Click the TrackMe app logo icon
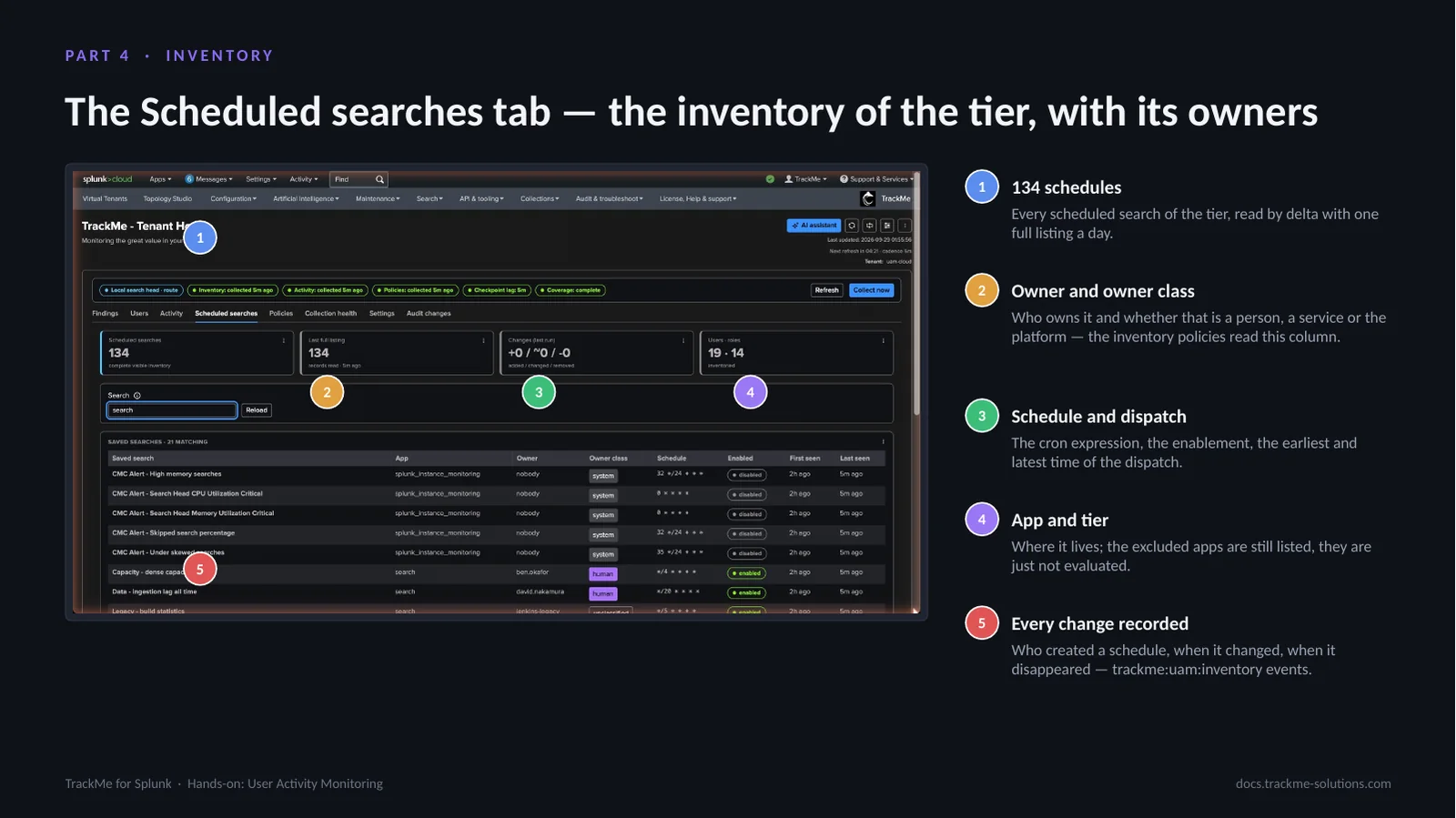 [x=868, y=198]
